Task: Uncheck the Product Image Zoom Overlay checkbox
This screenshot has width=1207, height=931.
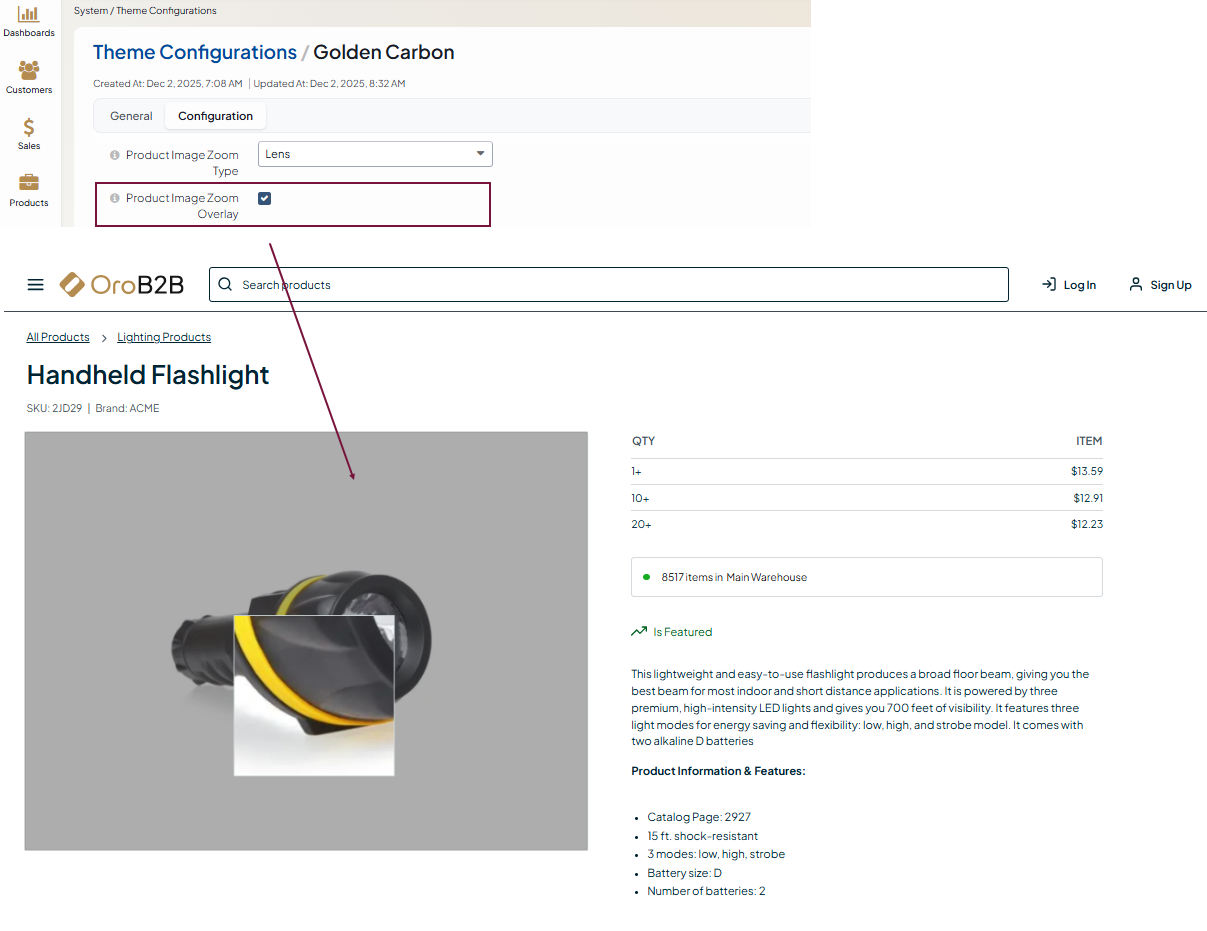Action: click(264, 198)
